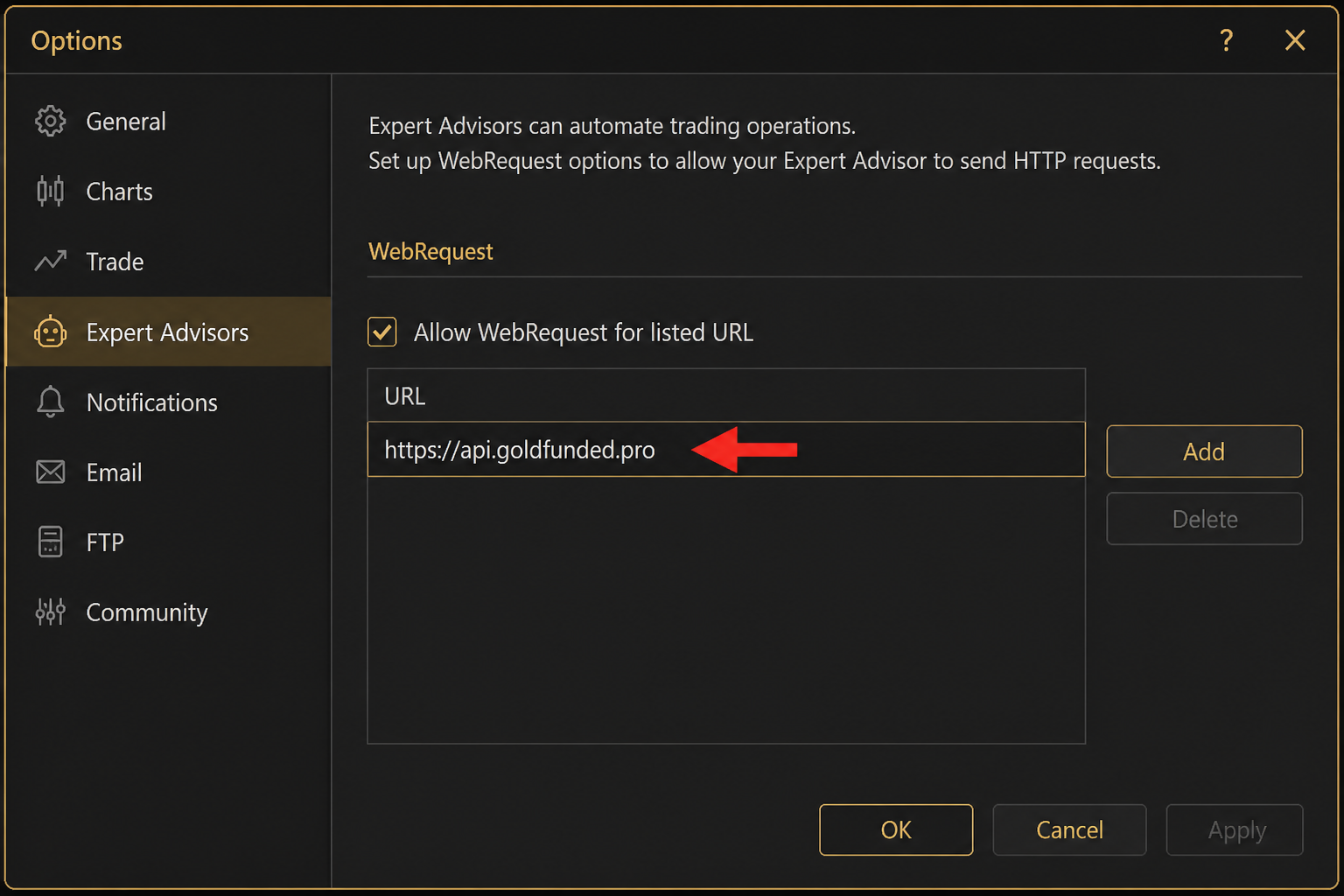Click the Email envelope icon
Screen dimensions: 1344x896
tap(51, 472)
